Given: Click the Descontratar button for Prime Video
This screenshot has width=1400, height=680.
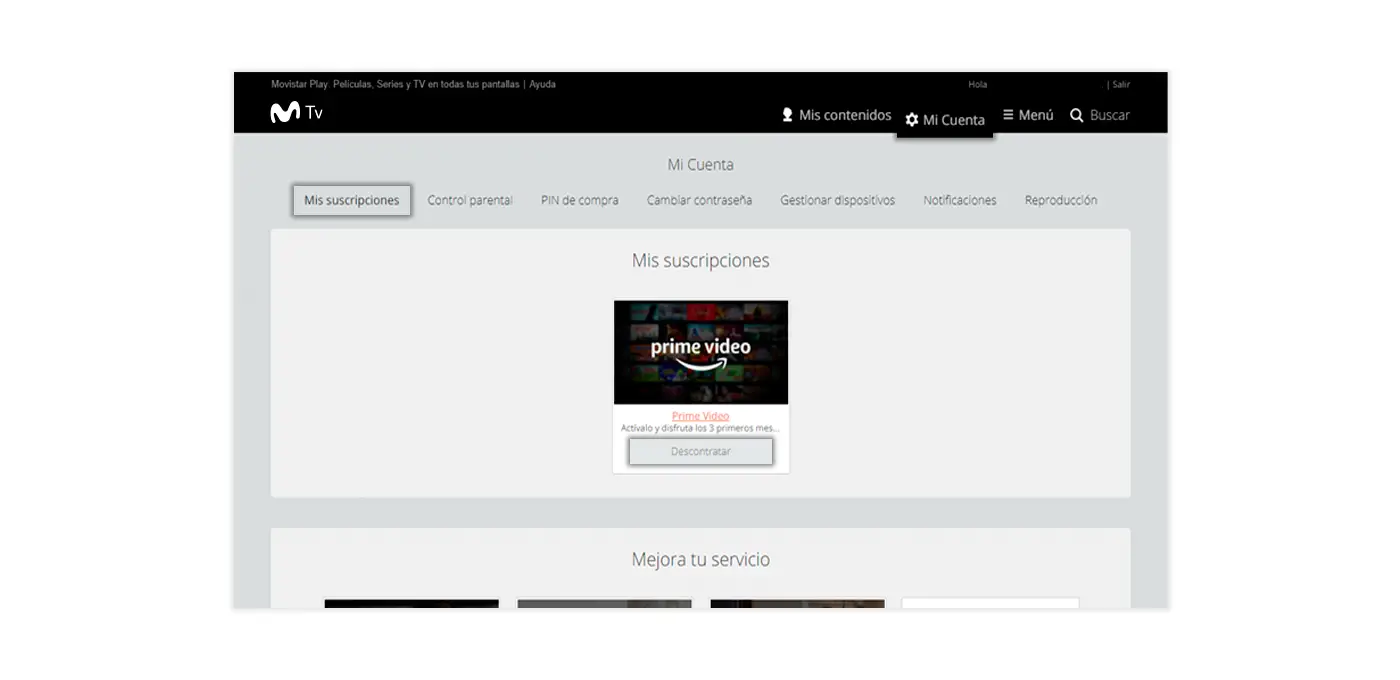Looking at the screenshot, I should click(x=701, y=451).
